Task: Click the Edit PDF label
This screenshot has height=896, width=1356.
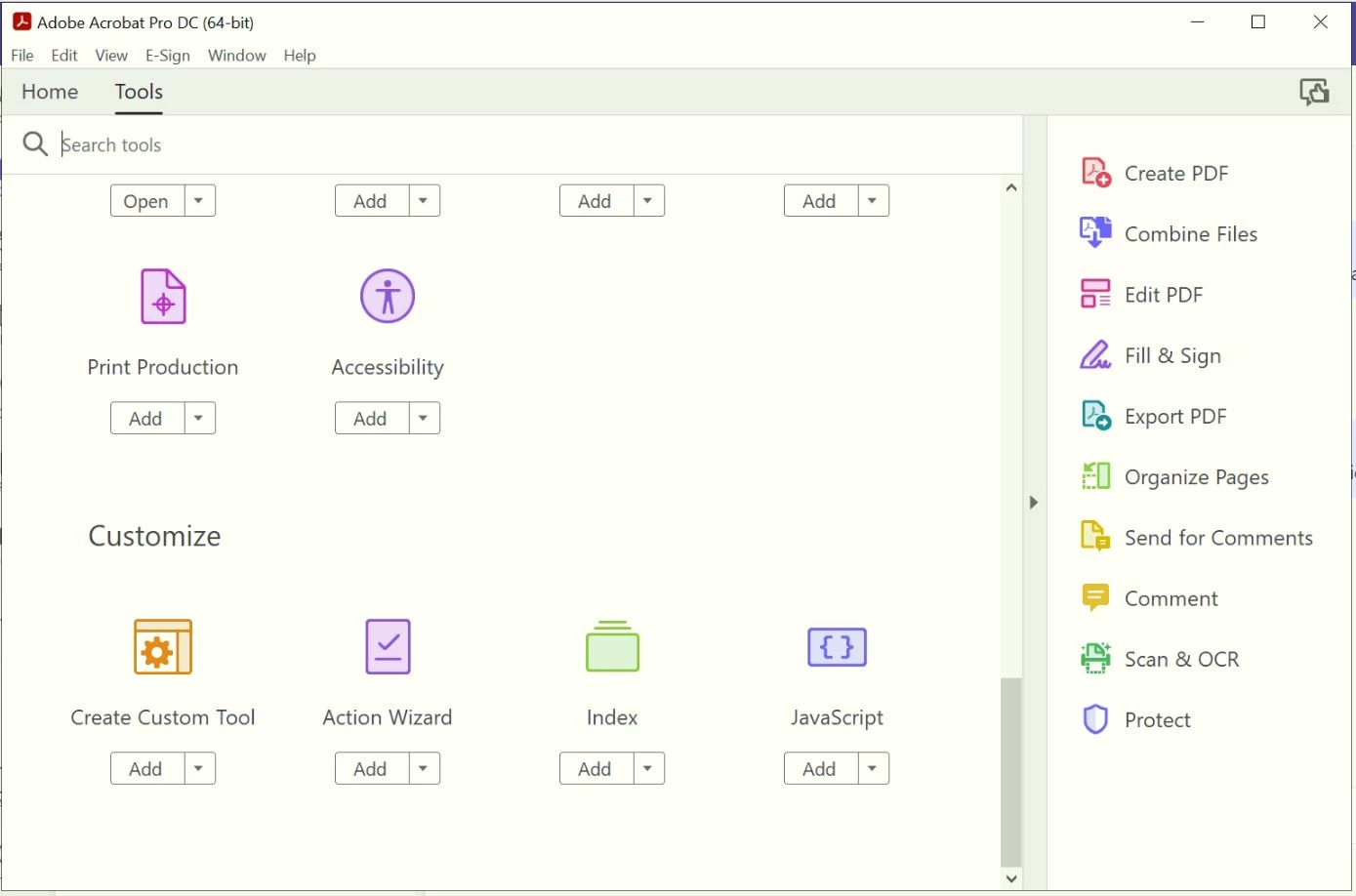Action: 1164,295
